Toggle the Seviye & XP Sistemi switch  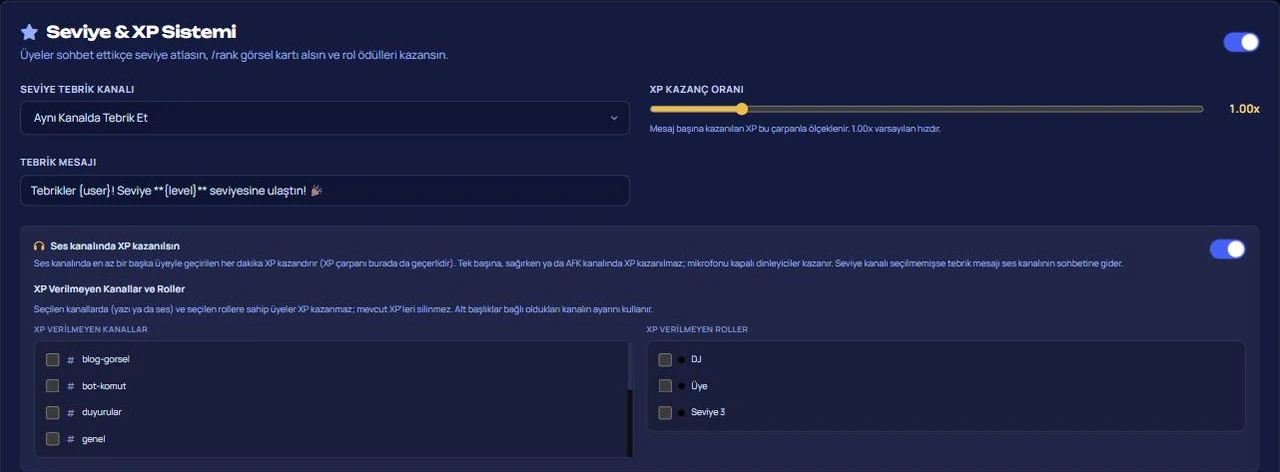(x=1241, y=42)
